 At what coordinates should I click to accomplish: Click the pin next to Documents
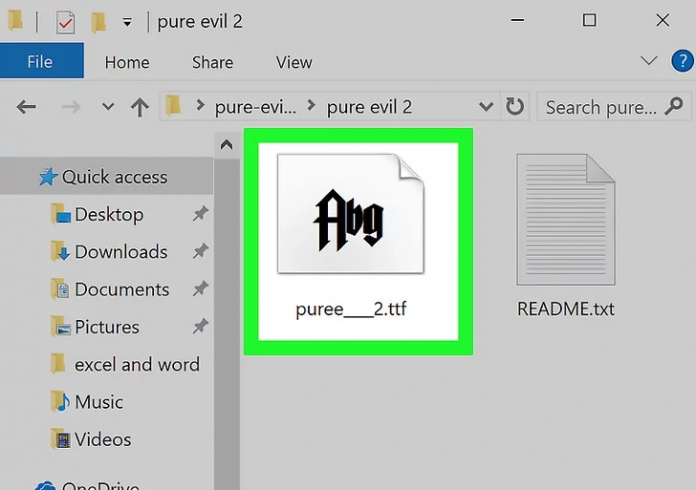point(200,289)
